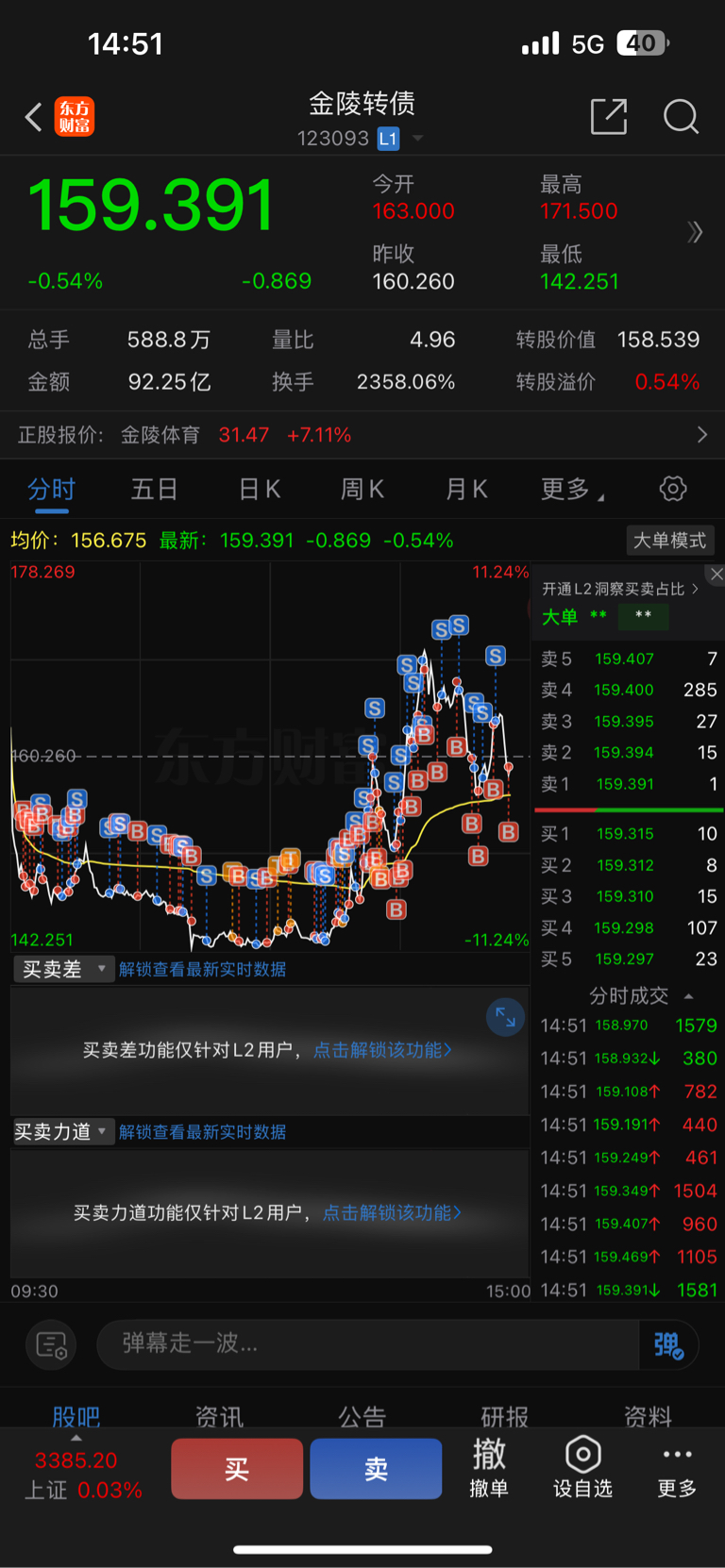Tap the L1 data level badge

tap(388, 139)
